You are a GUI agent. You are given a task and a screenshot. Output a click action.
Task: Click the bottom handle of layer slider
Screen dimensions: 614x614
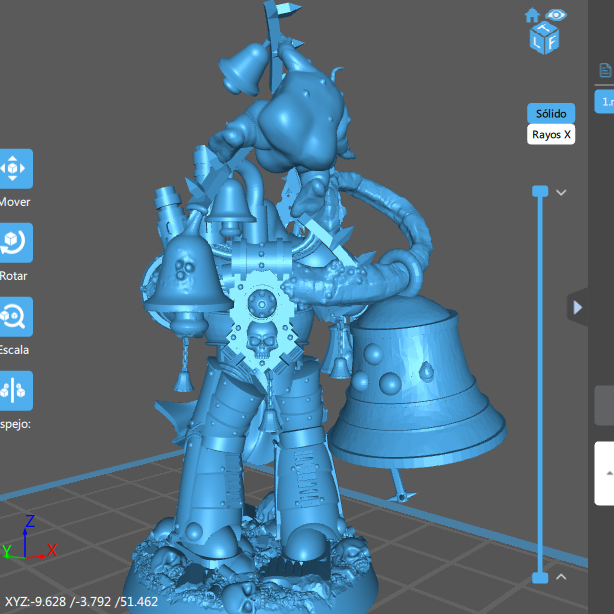coord(540,578)
